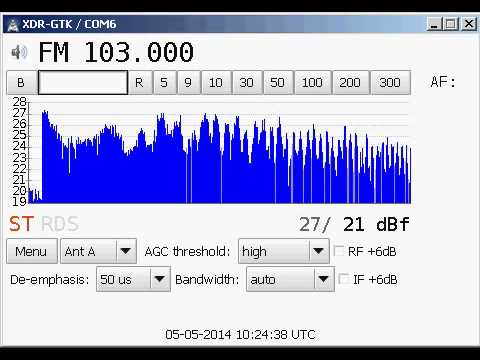The width and height of the screenshot is (480, 360).
Task: Select the 30 step button
Action: [x=247, y=82]
